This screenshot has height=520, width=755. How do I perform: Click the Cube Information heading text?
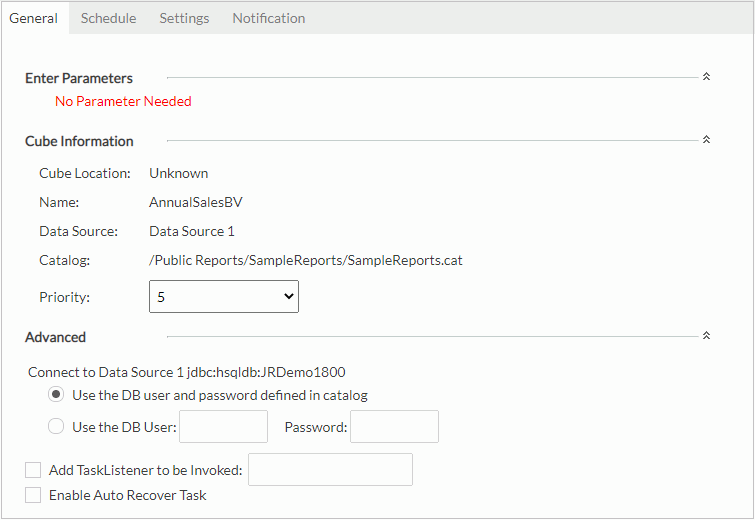79,141
